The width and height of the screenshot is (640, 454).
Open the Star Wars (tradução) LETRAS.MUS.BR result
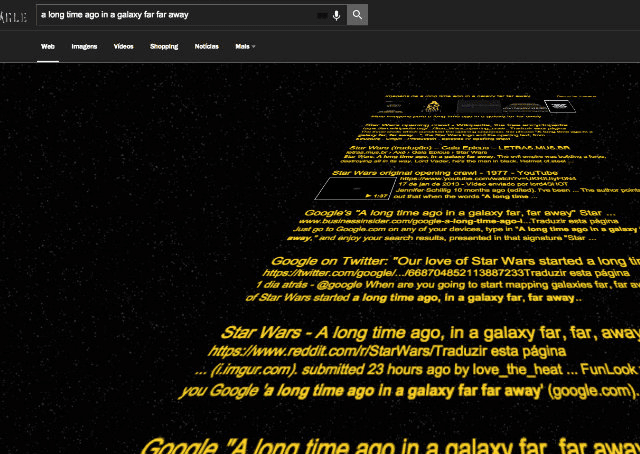pos(460,148)
